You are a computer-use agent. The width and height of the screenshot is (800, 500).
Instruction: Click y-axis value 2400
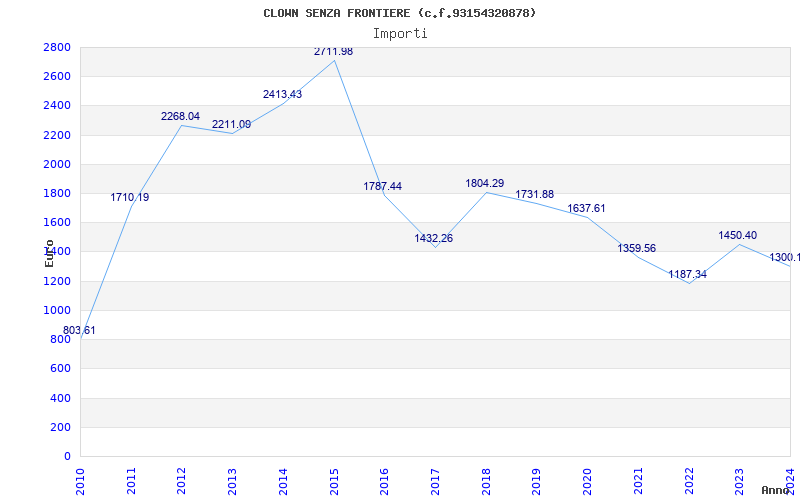(x=57, y=106)
